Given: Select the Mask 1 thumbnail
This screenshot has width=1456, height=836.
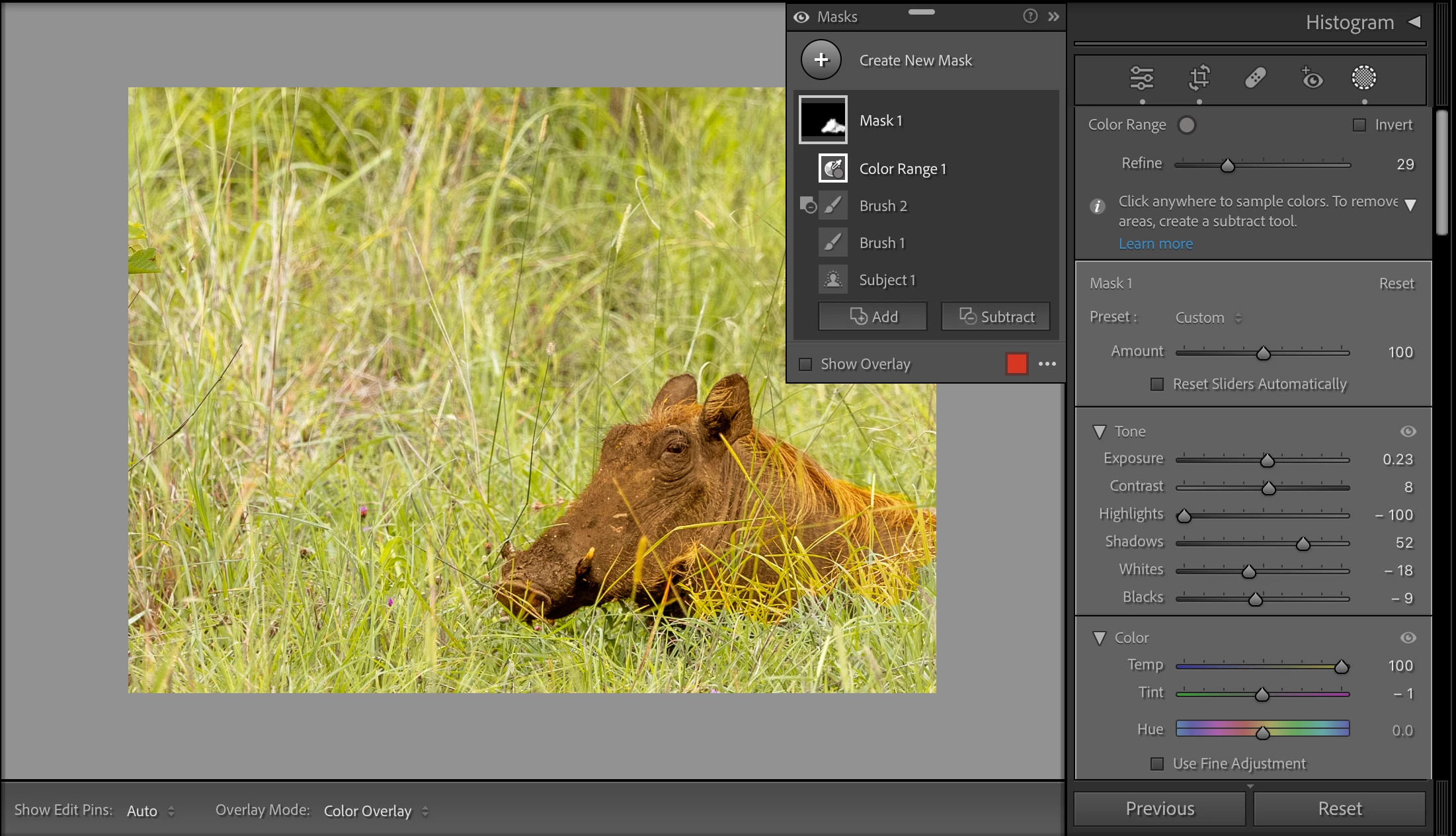Looking at the screenshot, I should tap(823, 120).
